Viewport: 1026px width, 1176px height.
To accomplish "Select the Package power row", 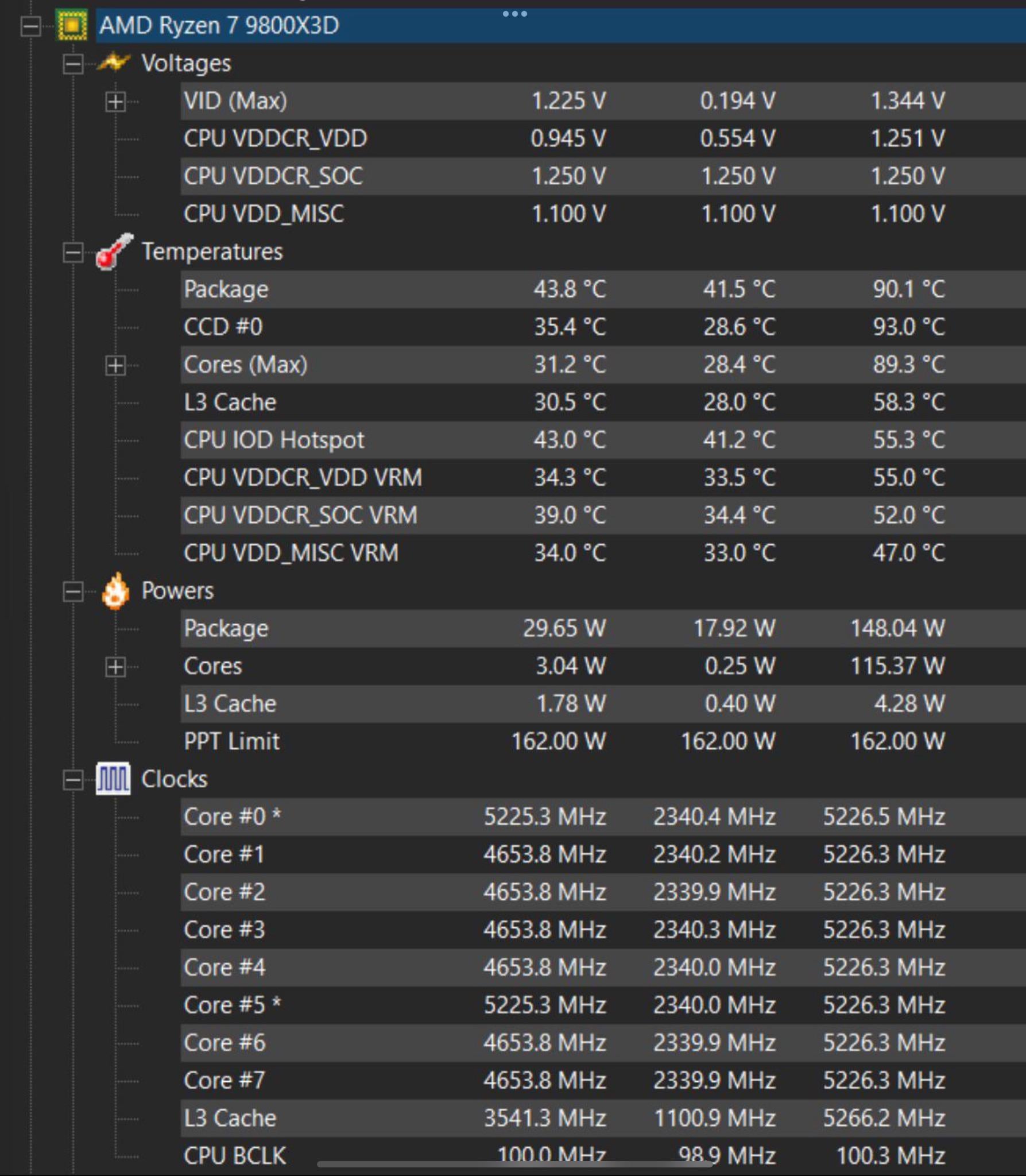I will [x=603, y=628].
